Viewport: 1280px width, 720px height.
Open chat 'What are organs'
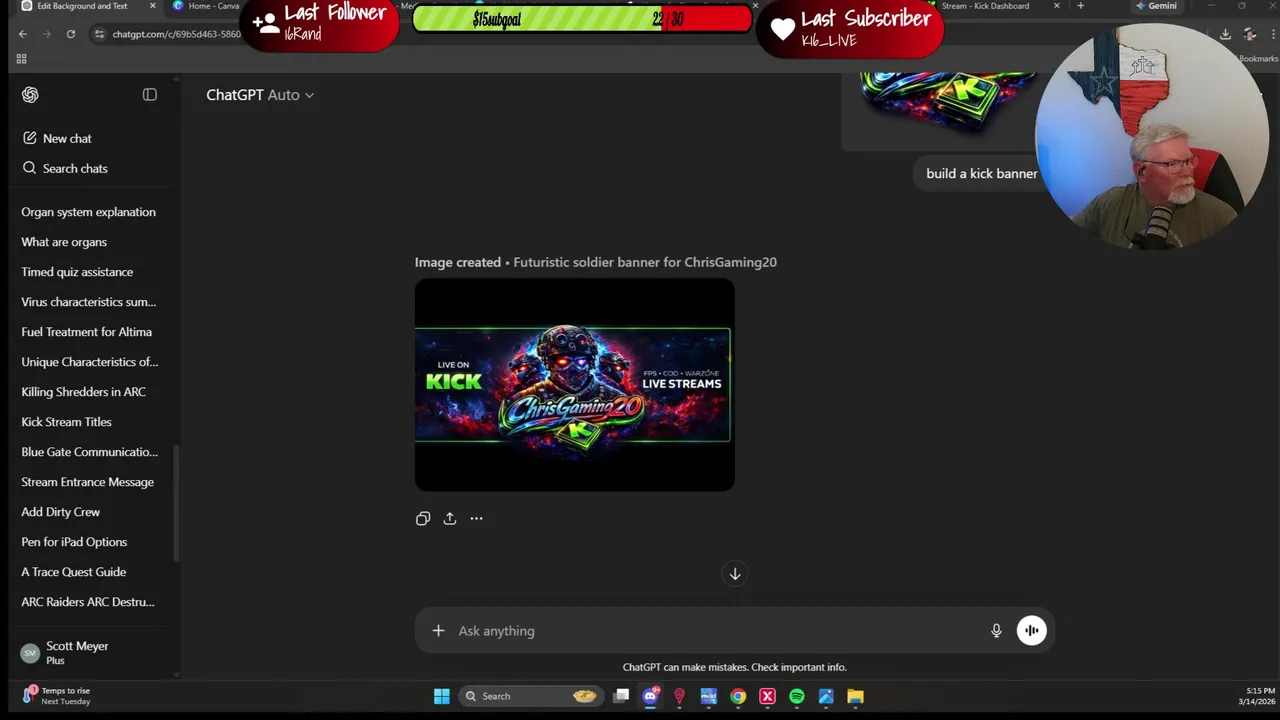64,242
